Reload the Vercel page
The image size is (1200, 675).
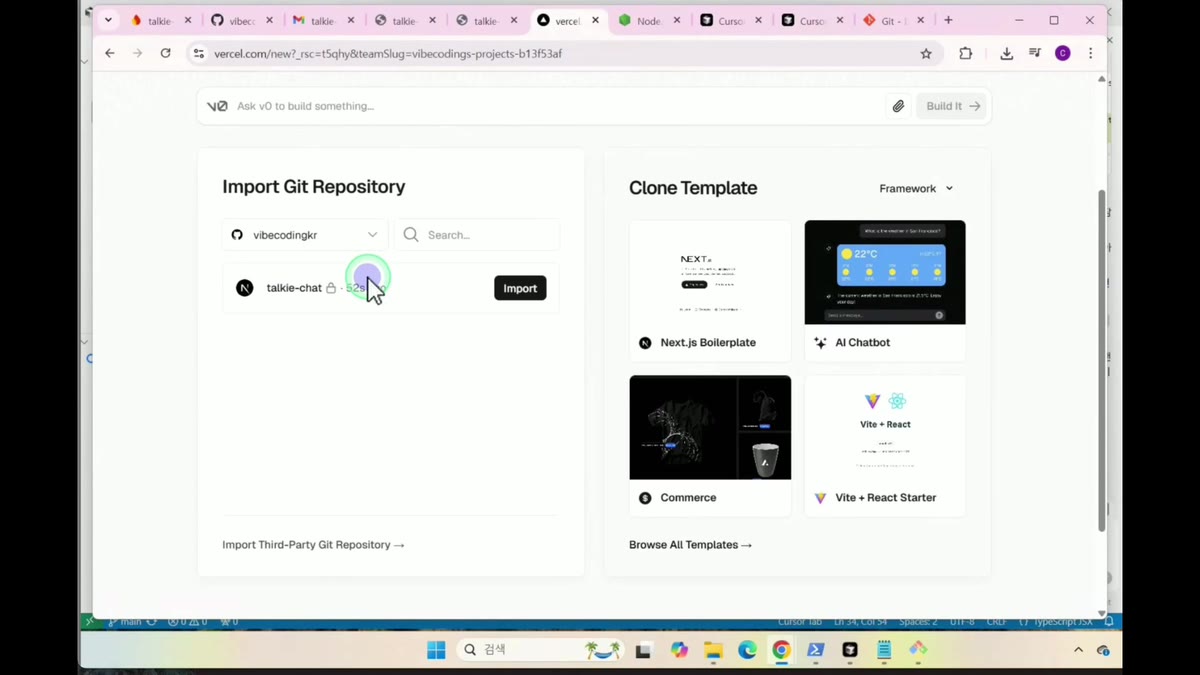(165, 54)
